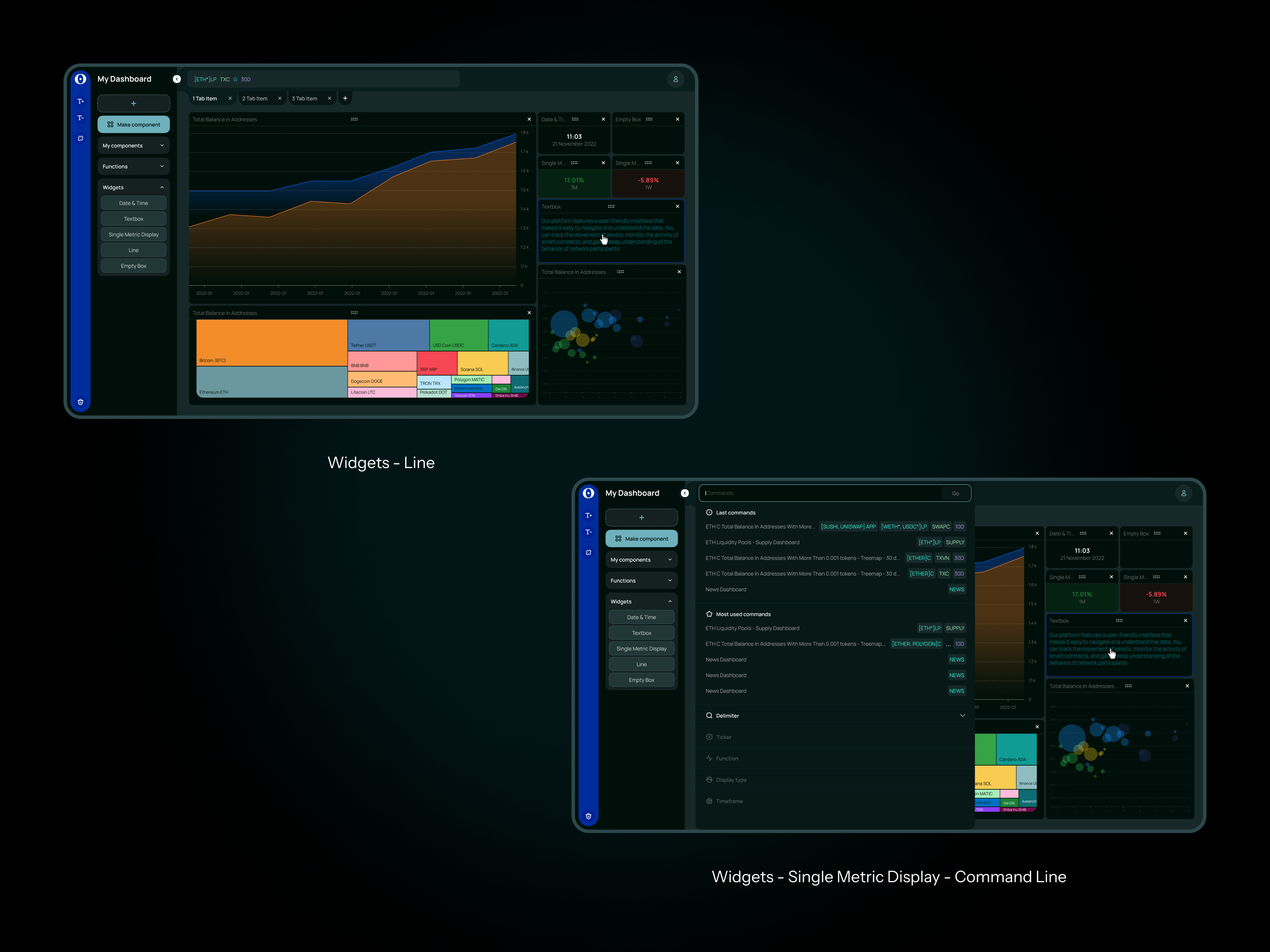Click the decrease text size T- icon

tap(81, 118)
